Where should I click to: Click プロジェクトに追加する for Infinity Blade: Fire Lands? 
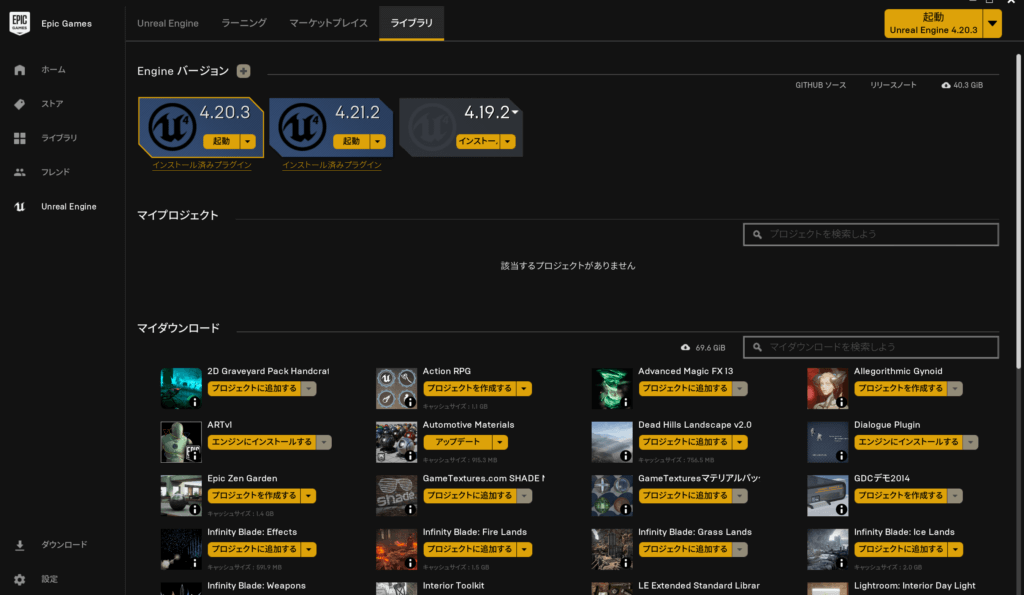(x=470, y=549)
